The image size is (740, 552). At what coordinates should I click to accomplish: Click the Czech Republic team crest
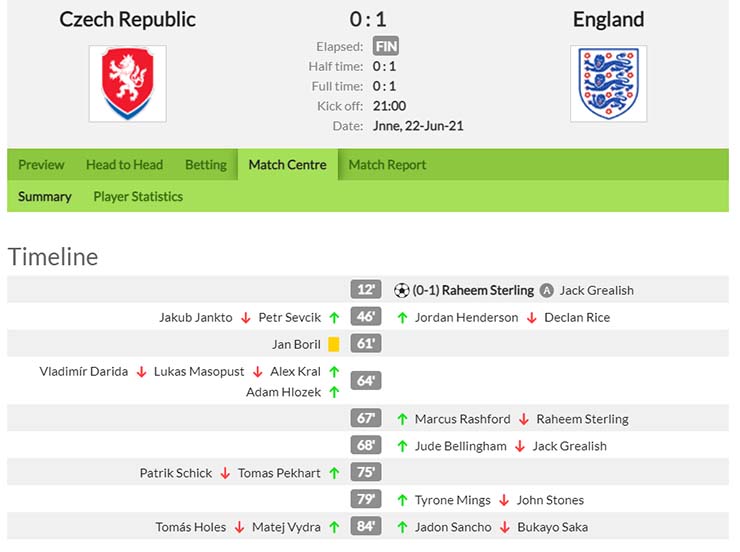127,84
